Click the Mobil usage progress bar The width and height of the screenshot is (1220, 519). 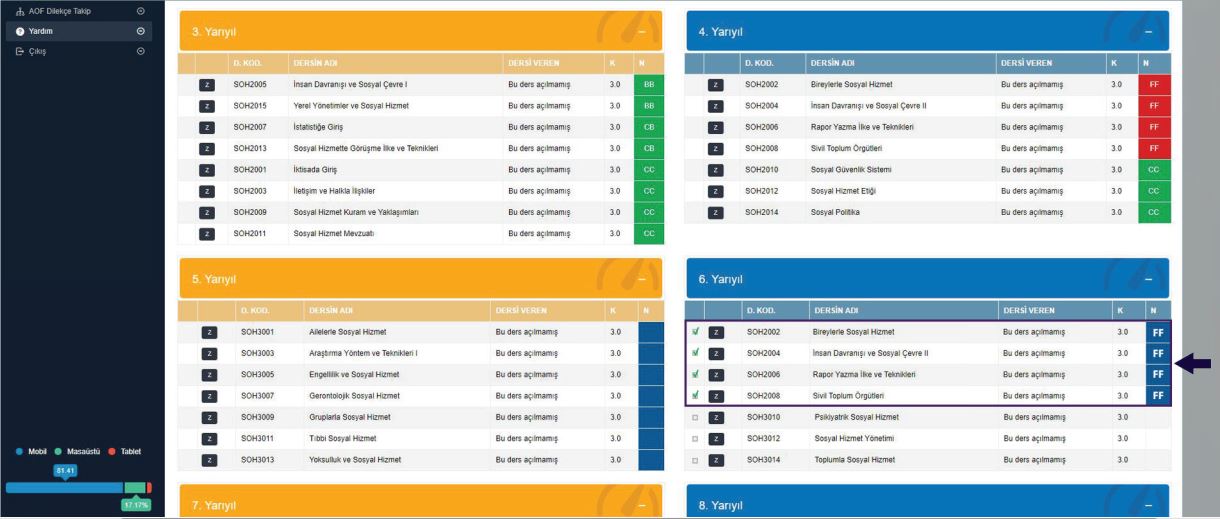click(x=64, y=487)
